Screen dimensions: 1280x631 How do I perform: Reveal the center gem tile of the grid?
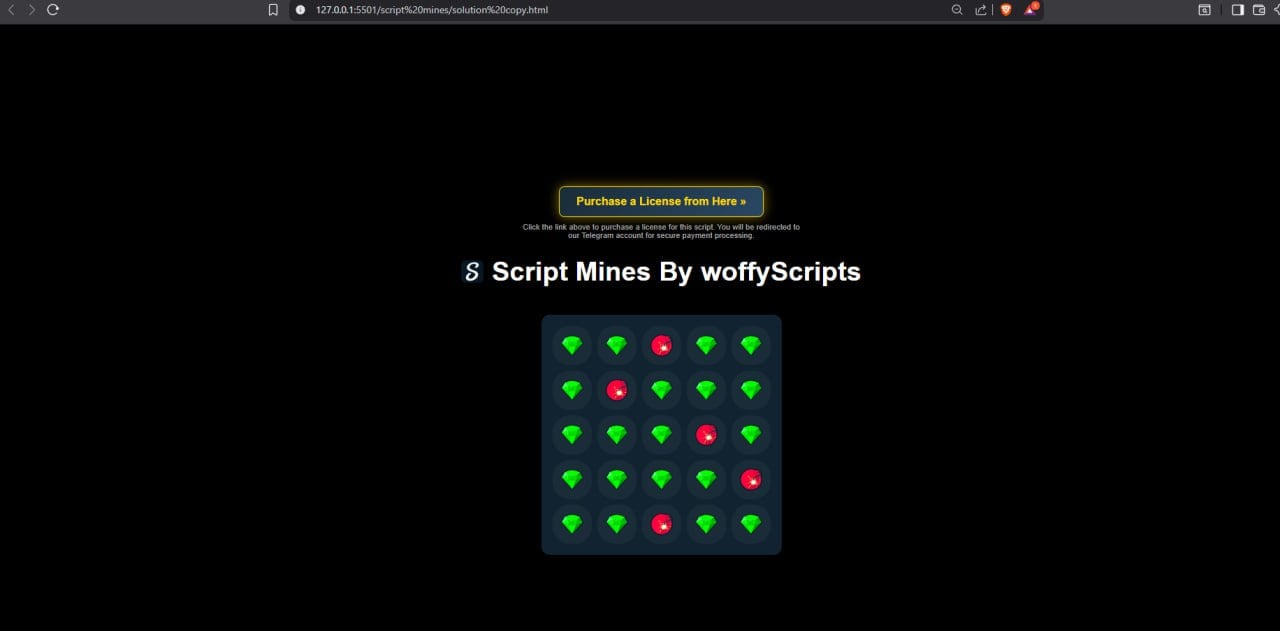tap(661, 435)
